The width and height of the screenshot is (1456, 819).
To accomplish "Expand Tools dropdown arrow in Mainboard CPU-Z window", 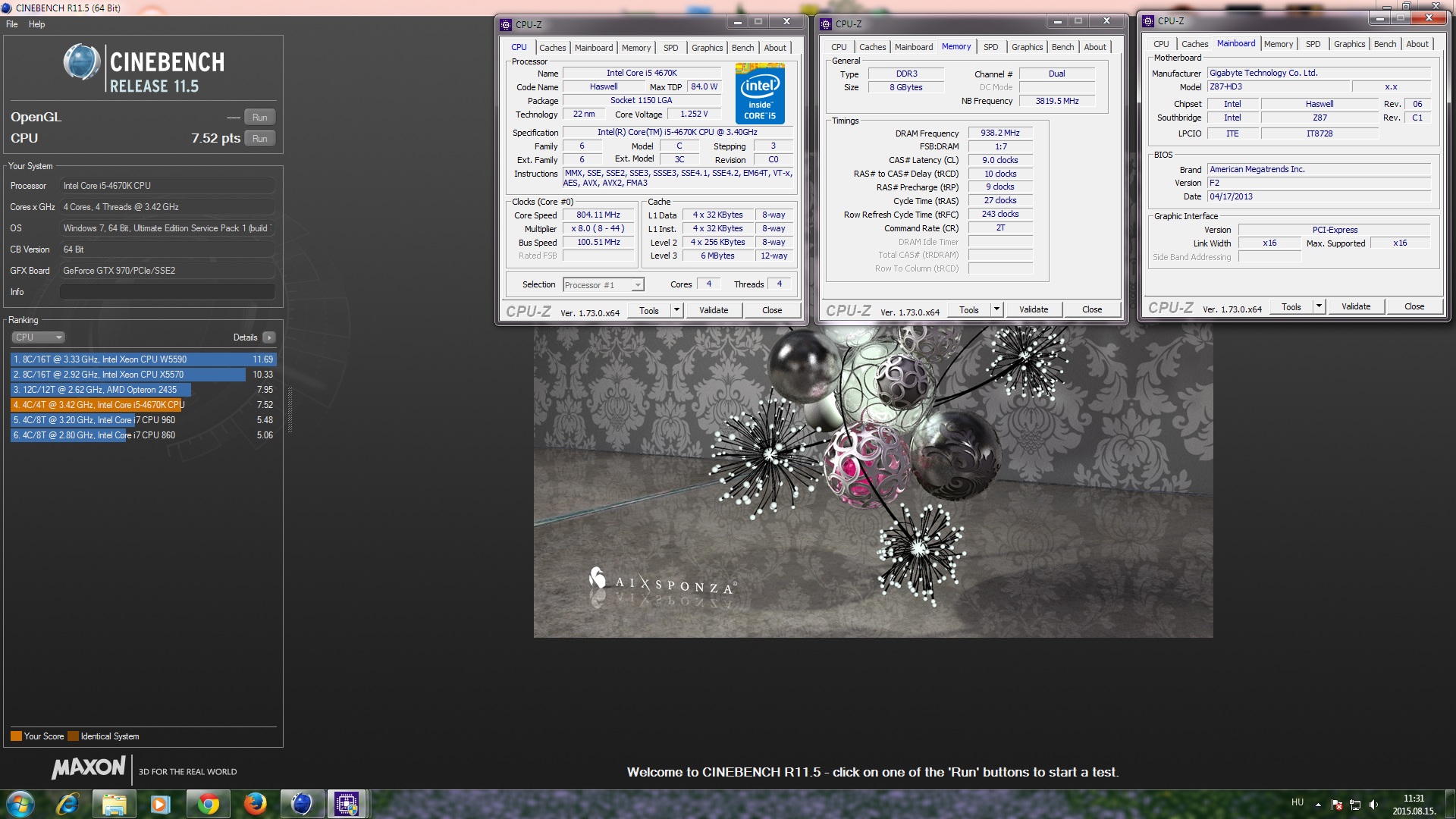I will pos(1319,306).
